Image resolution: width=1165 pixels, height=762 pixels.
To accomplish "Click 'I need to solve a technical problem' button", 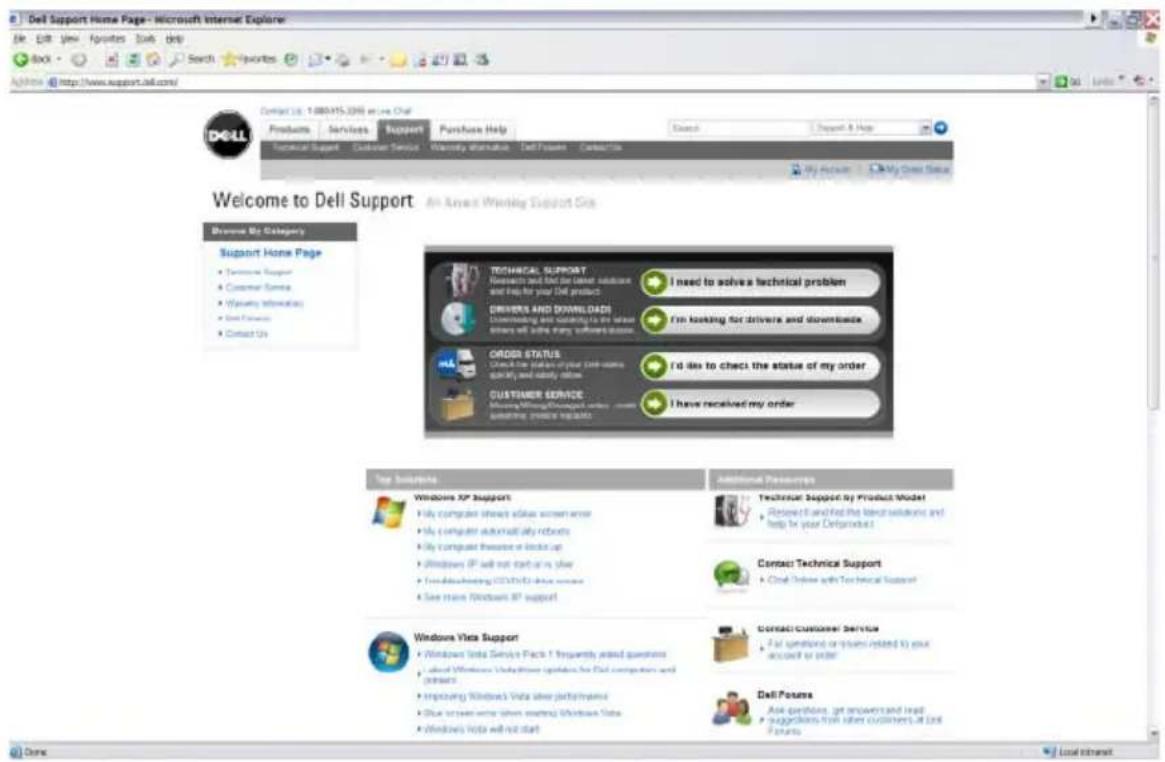I will [761, 282].
